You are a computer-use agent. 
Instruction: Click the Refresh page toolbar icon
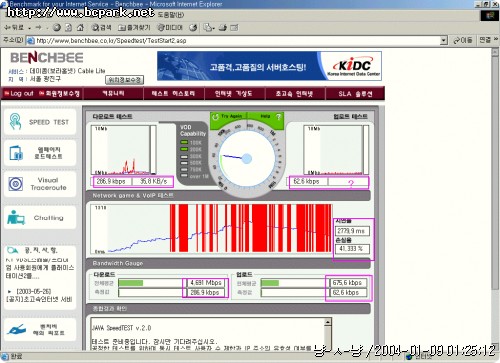[68, 28]
